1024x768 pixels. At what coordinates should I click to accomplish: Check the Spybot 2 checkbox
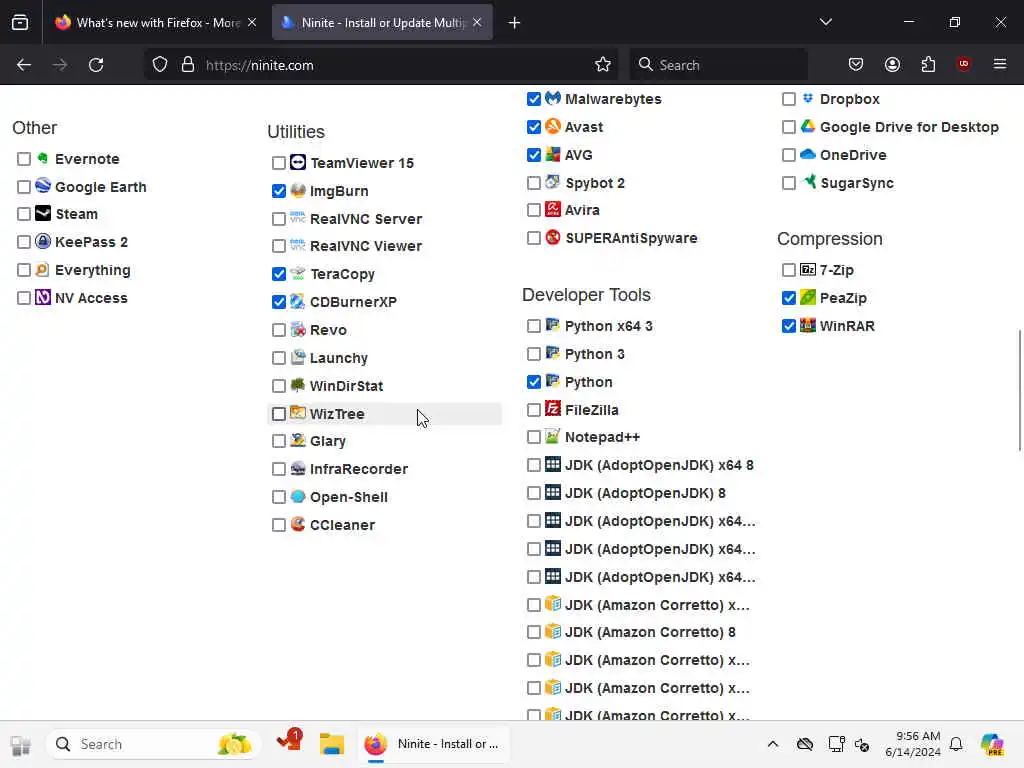534,183
